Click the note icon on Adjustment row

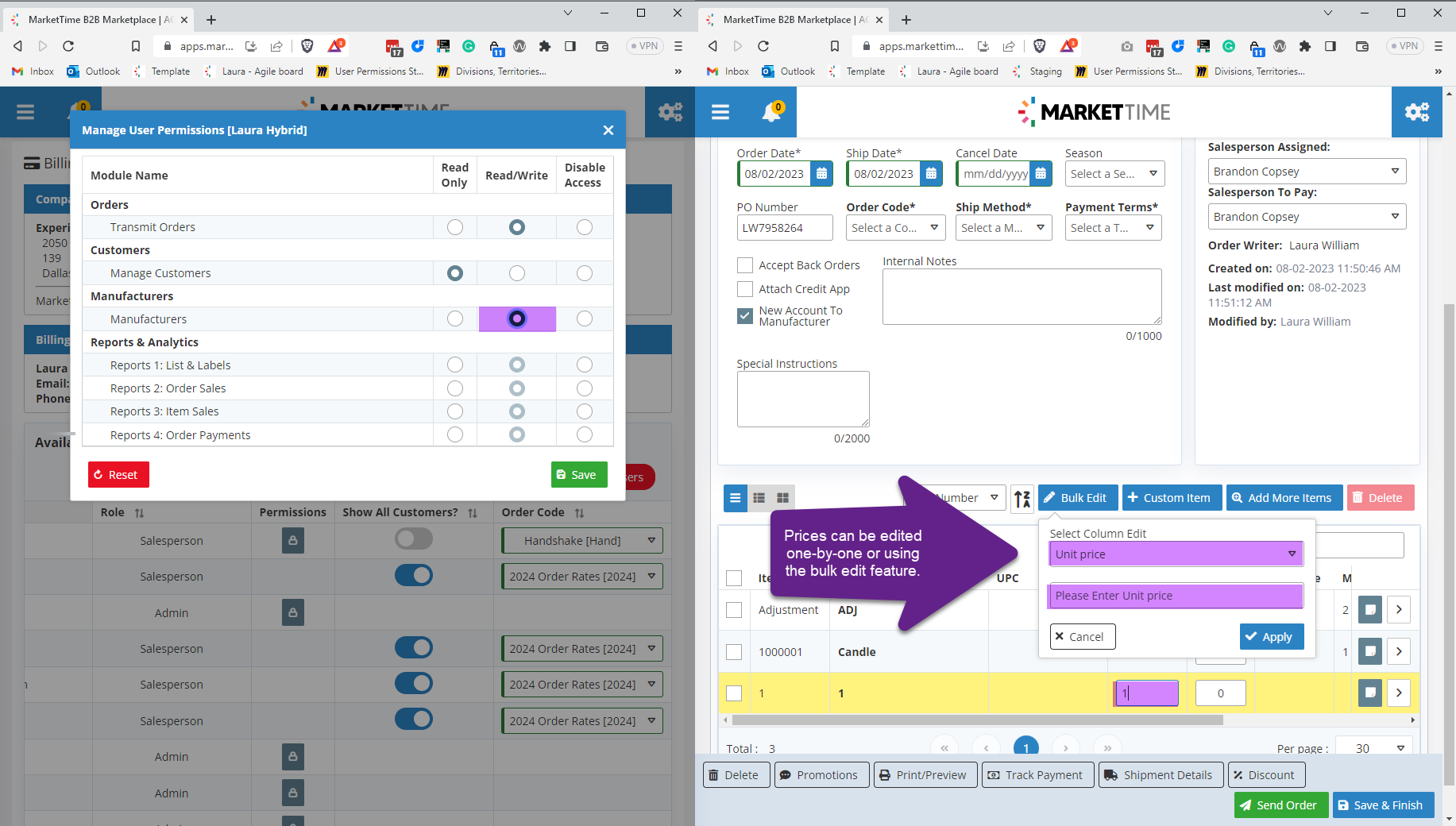pyautogui.click(x=1369, y=610)
